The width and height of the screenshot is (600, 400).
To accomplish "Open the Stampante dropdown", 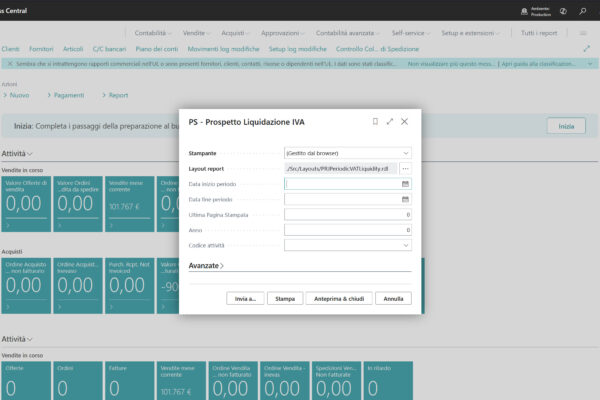I will (347, 153).
